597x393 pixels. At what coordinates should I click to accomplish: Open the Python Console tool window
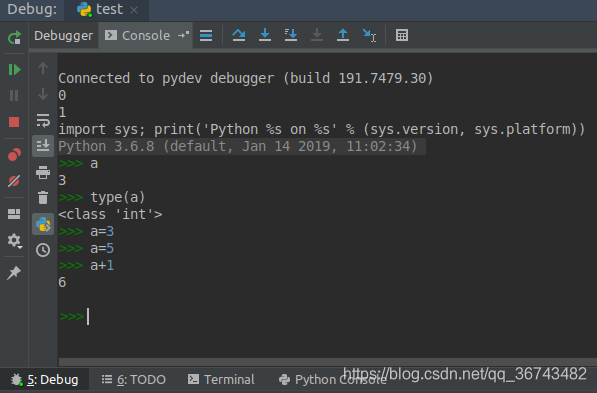(332, 380)
